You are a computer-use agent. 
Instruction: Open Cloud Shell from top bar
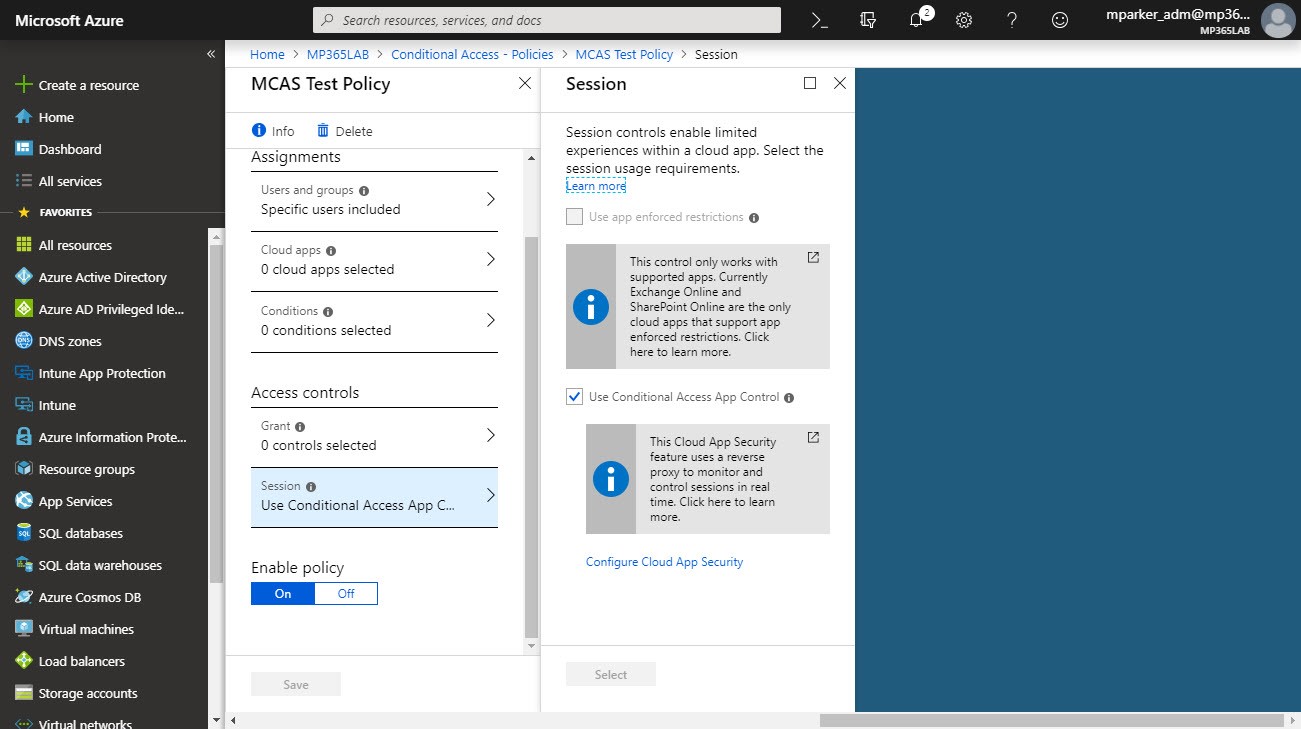pyautogui.click(x=820, y=20)
